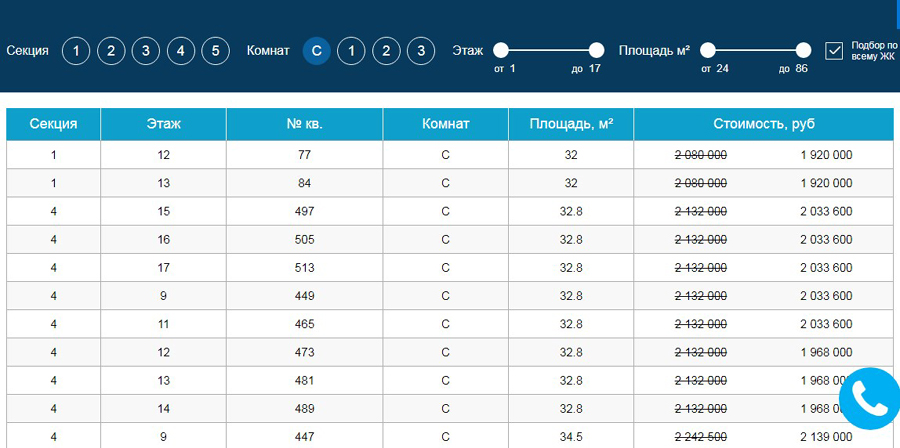Click floor 11 in apartment 465 row
The width and height of the screenshot is (900, 448).
click(164, 324)
